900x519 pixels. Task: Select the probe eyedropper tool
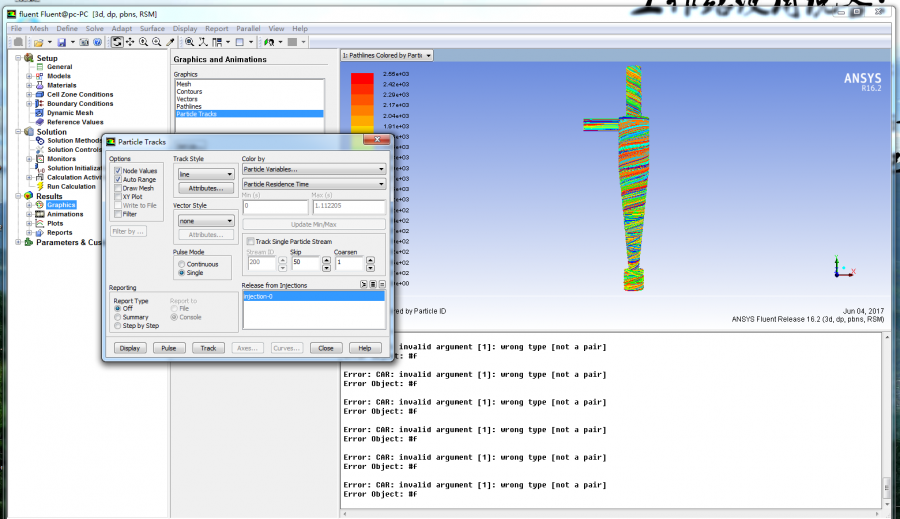tap(169, 42)
